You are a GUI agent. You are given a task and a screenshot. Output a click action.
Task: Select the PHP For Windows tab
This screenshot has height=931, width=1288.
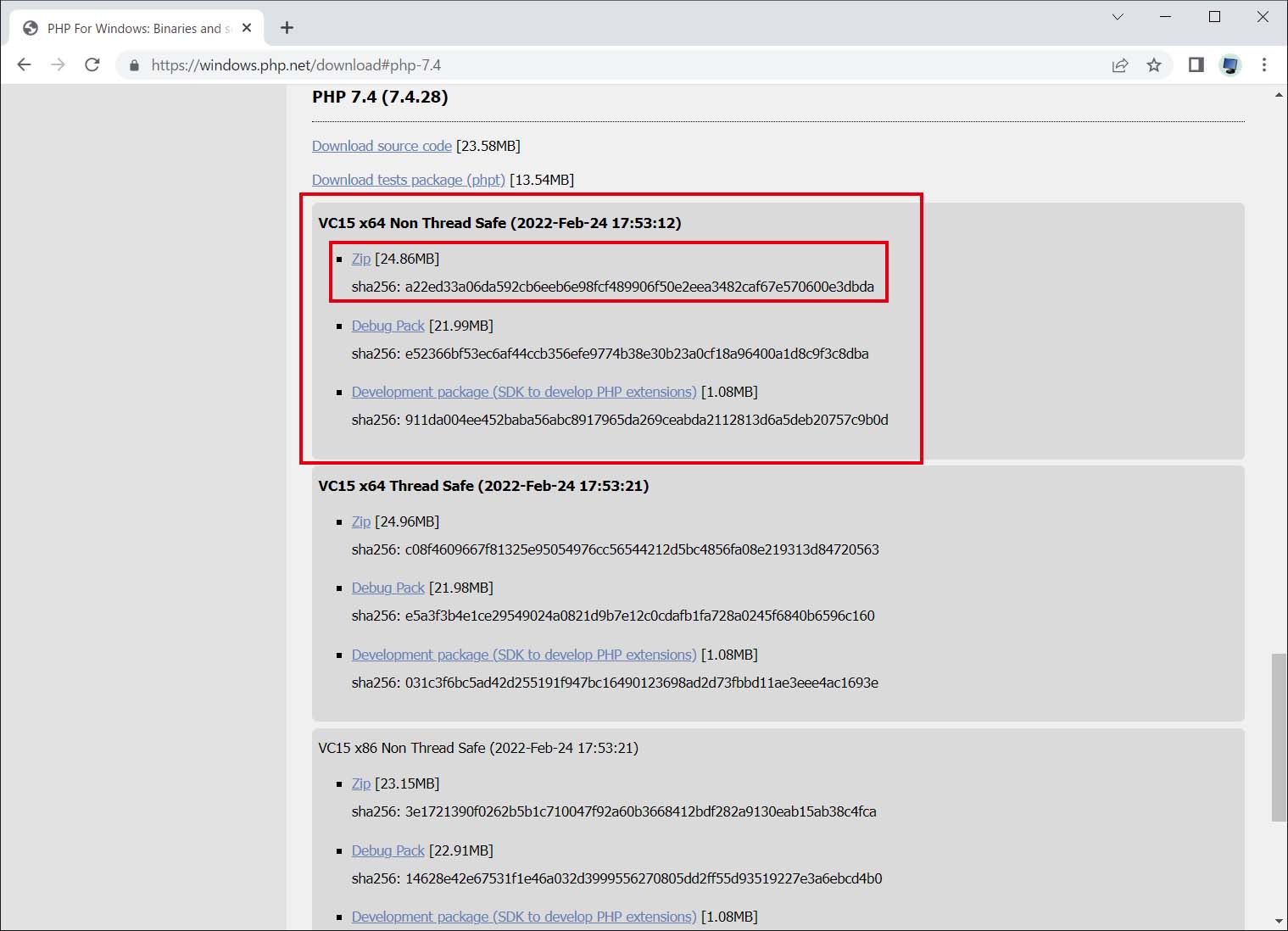tap(137, 28)
